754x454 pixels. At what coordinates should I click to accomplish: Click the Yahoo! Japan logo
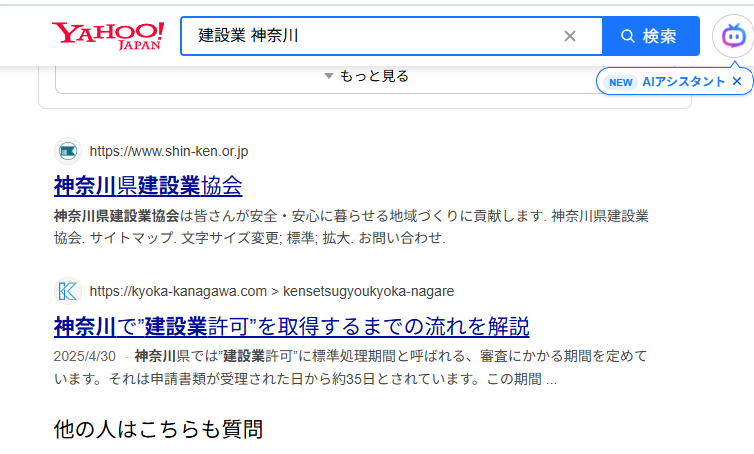(108, 36)
